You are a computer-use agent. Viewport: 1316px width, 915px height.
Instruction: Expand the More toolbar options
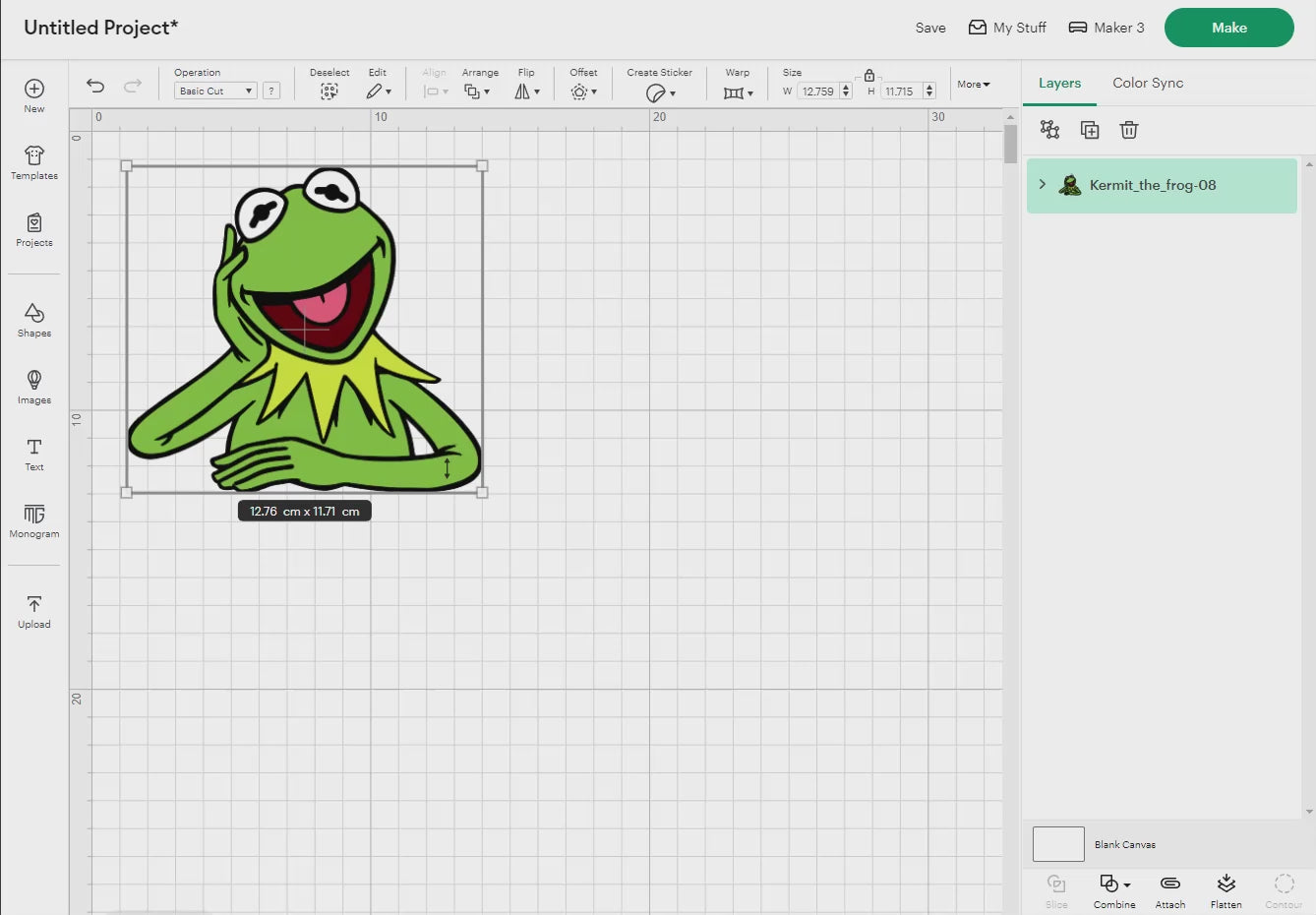click(974, 85)
